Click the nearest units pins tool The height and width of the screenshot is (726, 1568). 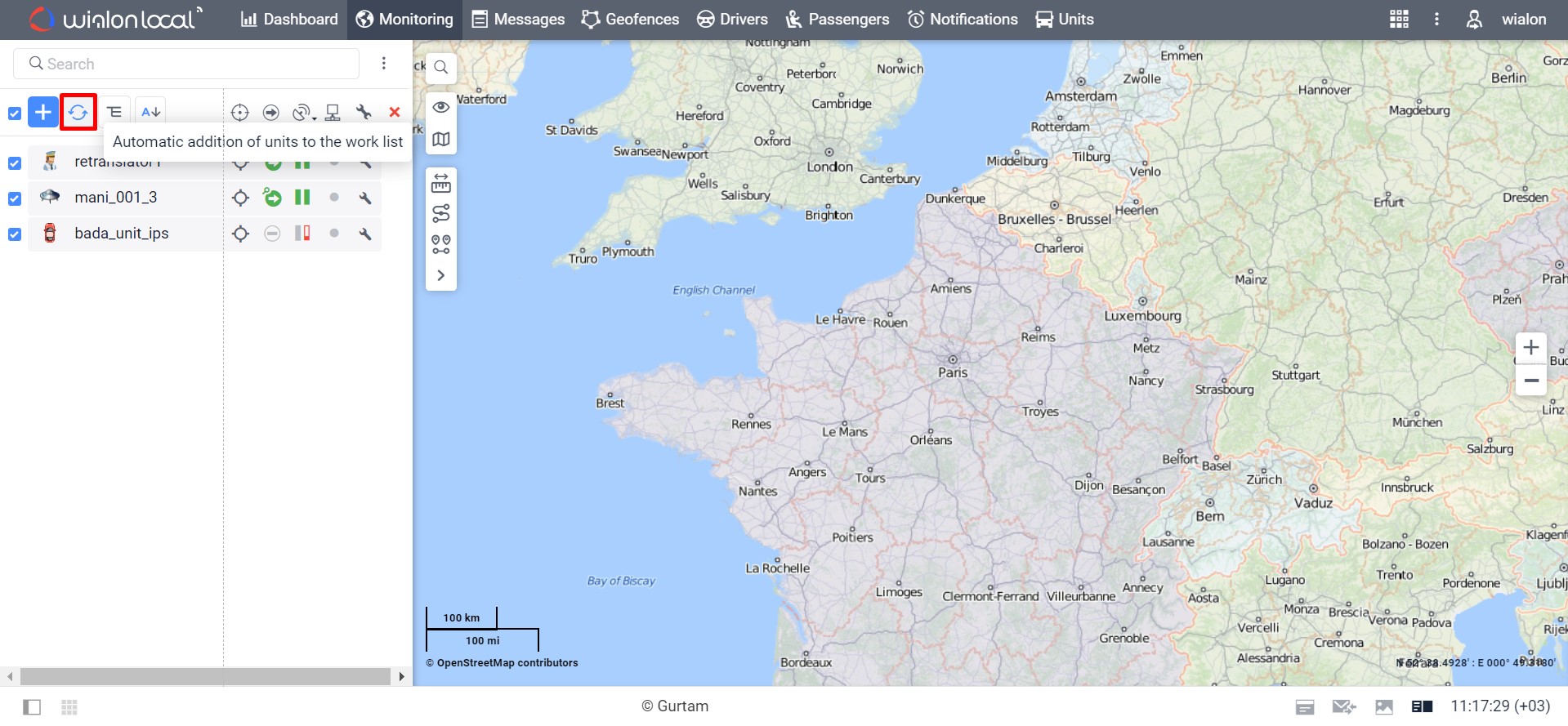click(441, 244)
